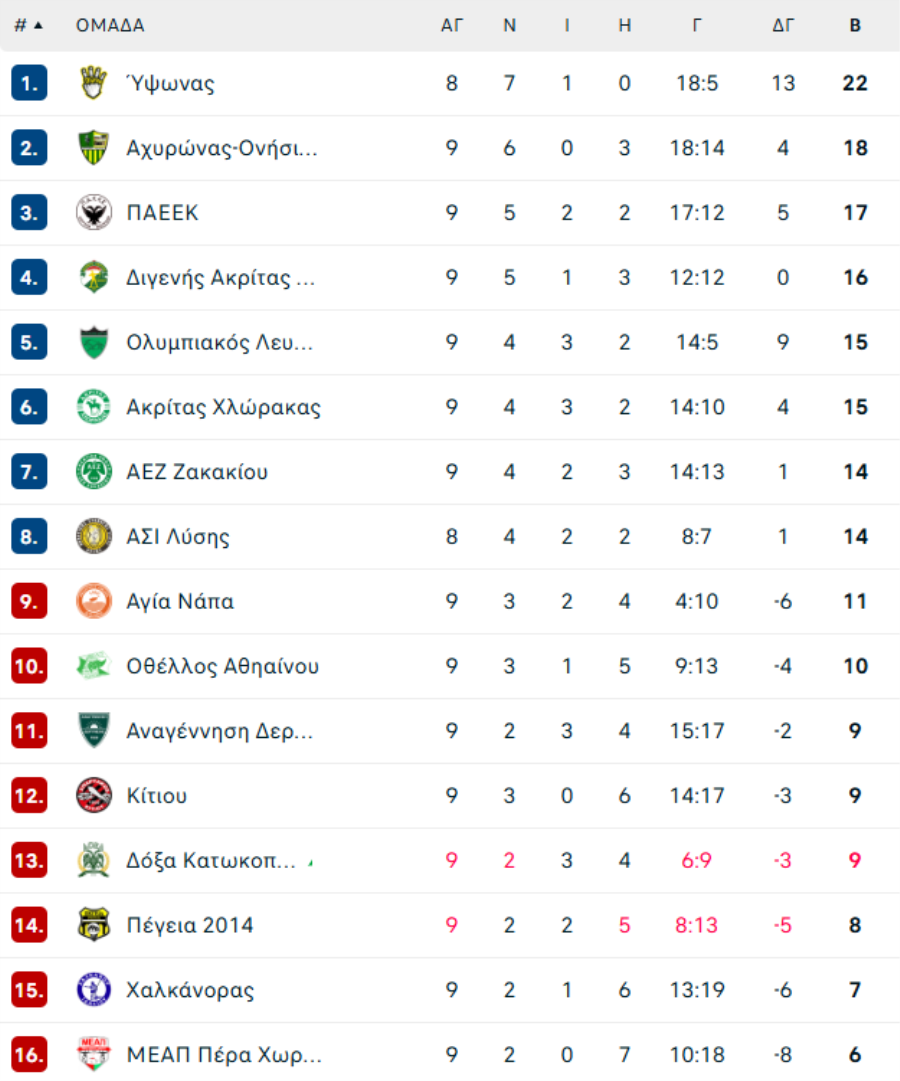This screenshot has height=1081, width=900.
Task: Open the ΑΕΖ Ζακακίου round badge
Action: (94, 472)
